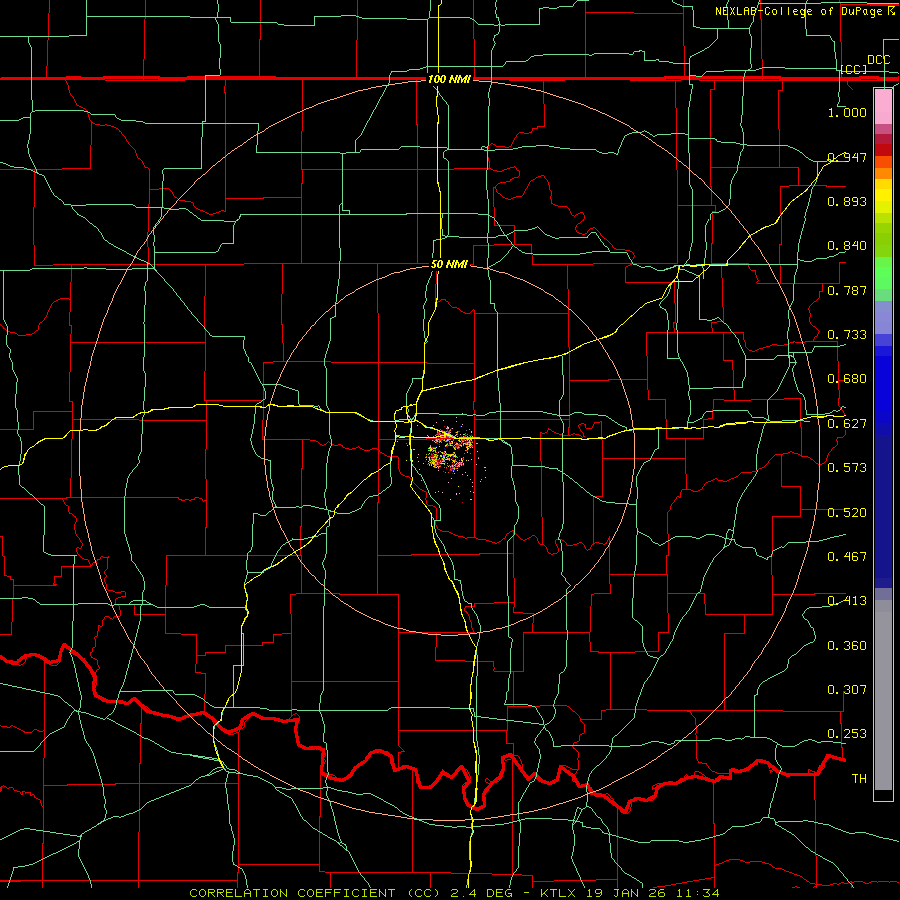Viewport: 900px width, 900px height.
Task: Click the TH threshold label
Action: pos(859,779)
